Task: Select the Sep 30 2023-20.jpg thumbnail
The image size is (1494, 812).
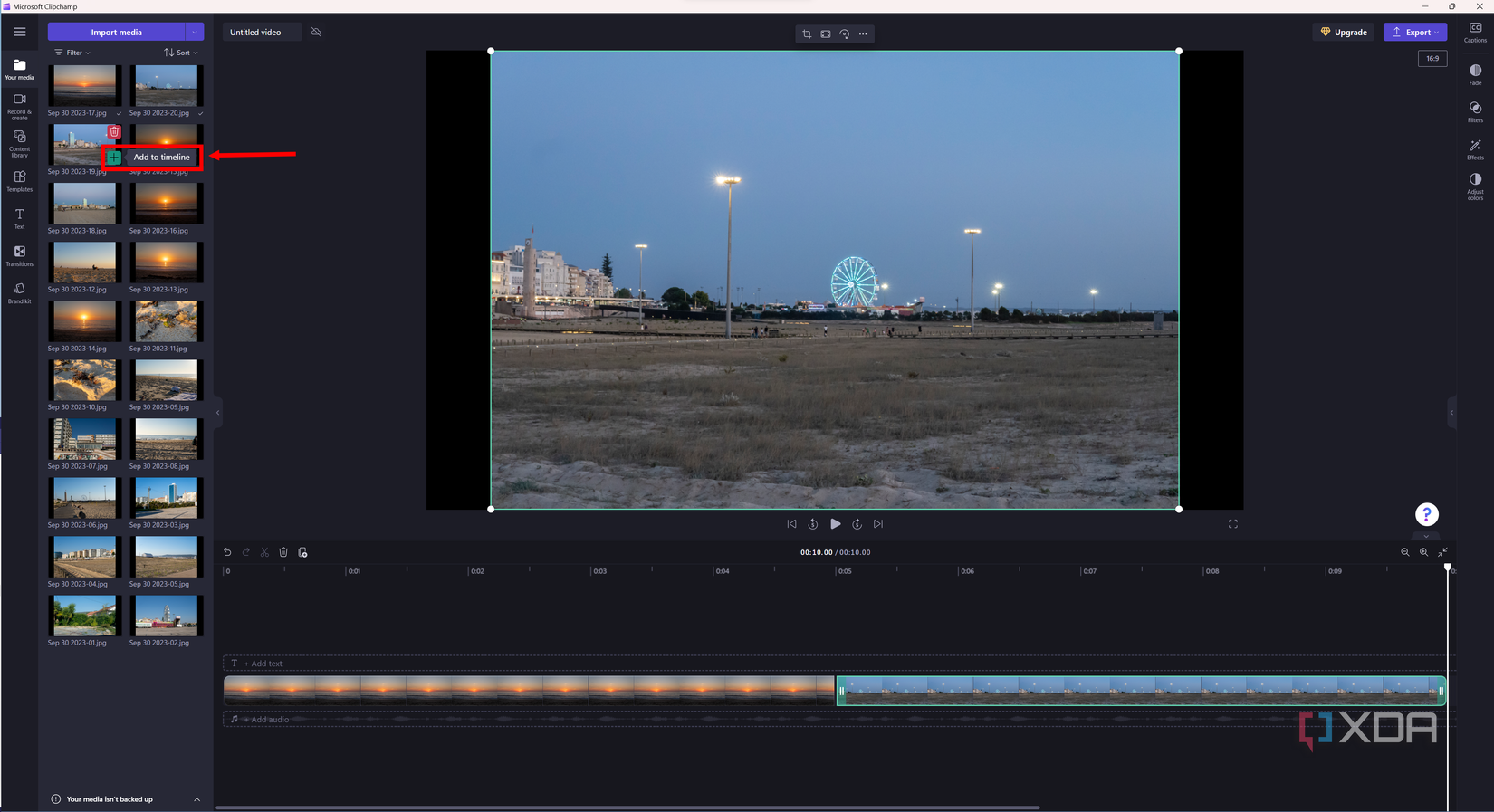Action: 166,86
